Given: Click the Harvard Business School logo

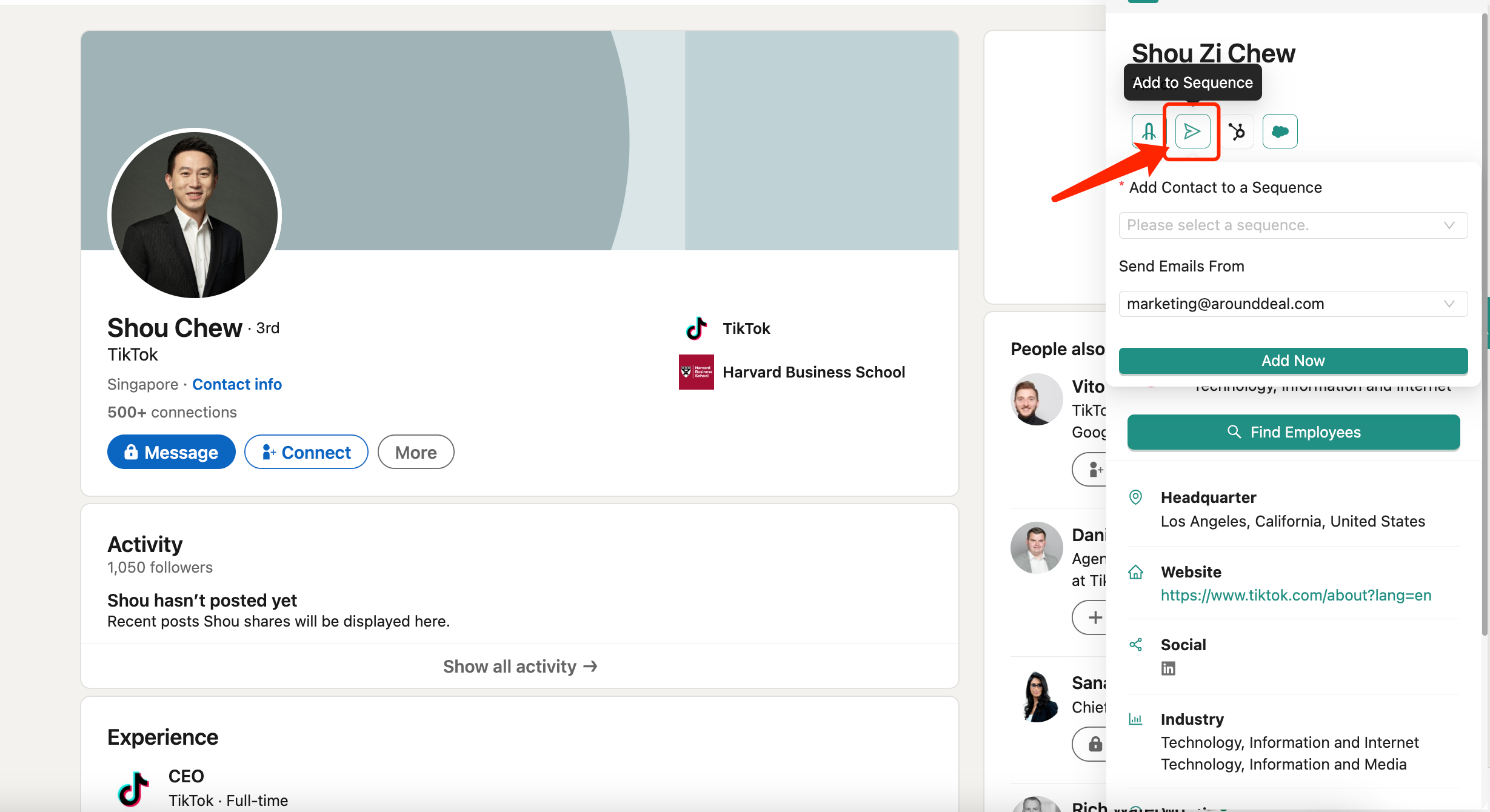Looking at the screenshot, I should (x=696, y=372).
